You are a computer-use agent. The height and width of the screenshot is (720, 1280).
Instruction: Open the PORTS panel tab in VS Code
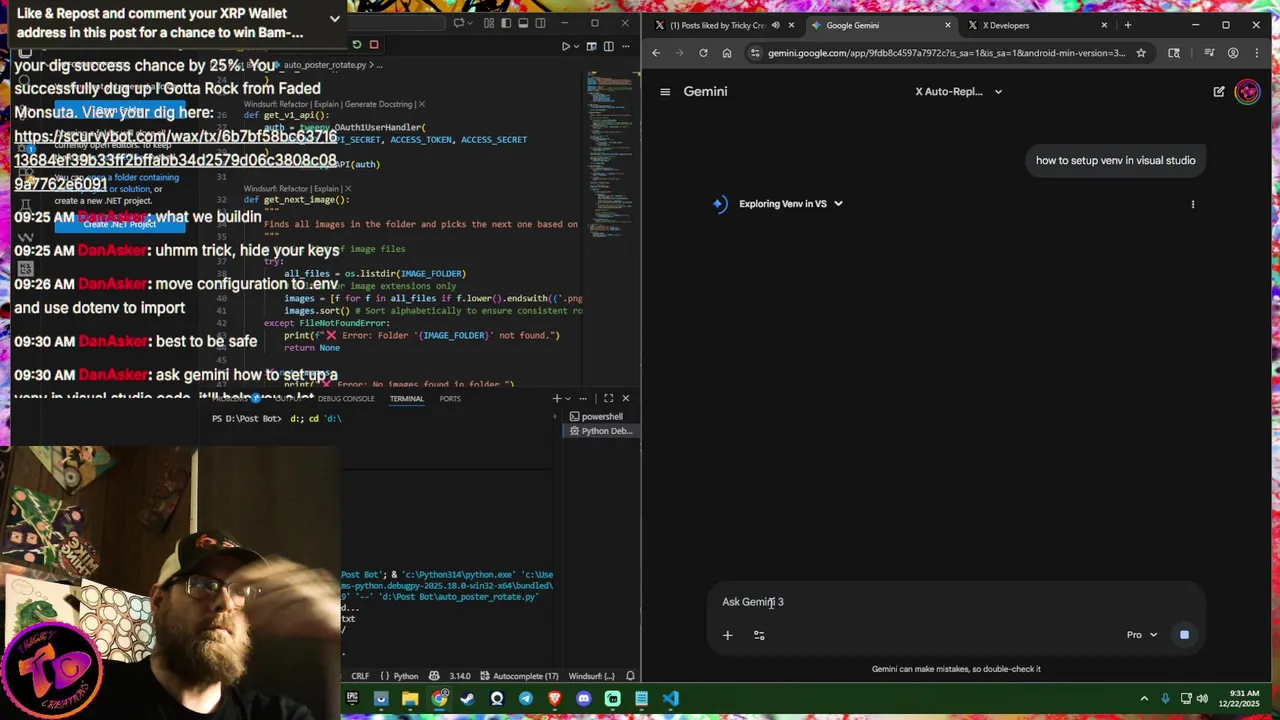450,399
